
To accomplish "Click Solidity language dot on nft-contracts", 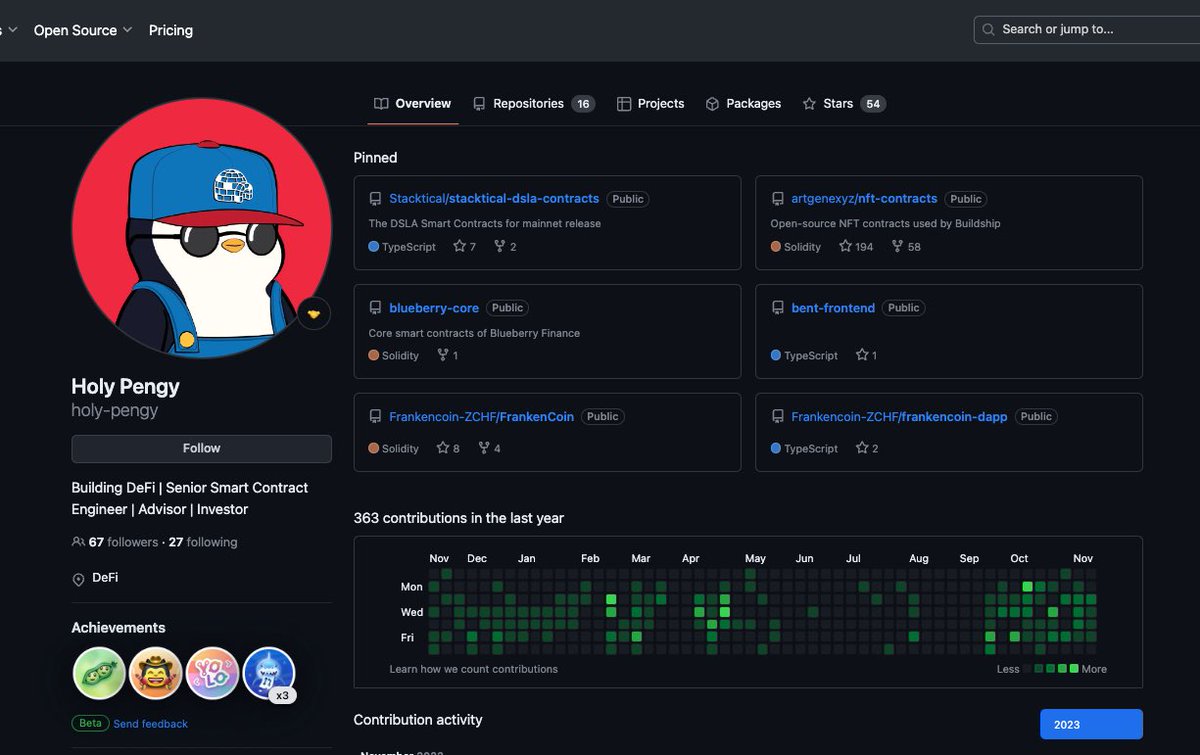I will pos(776,246).
